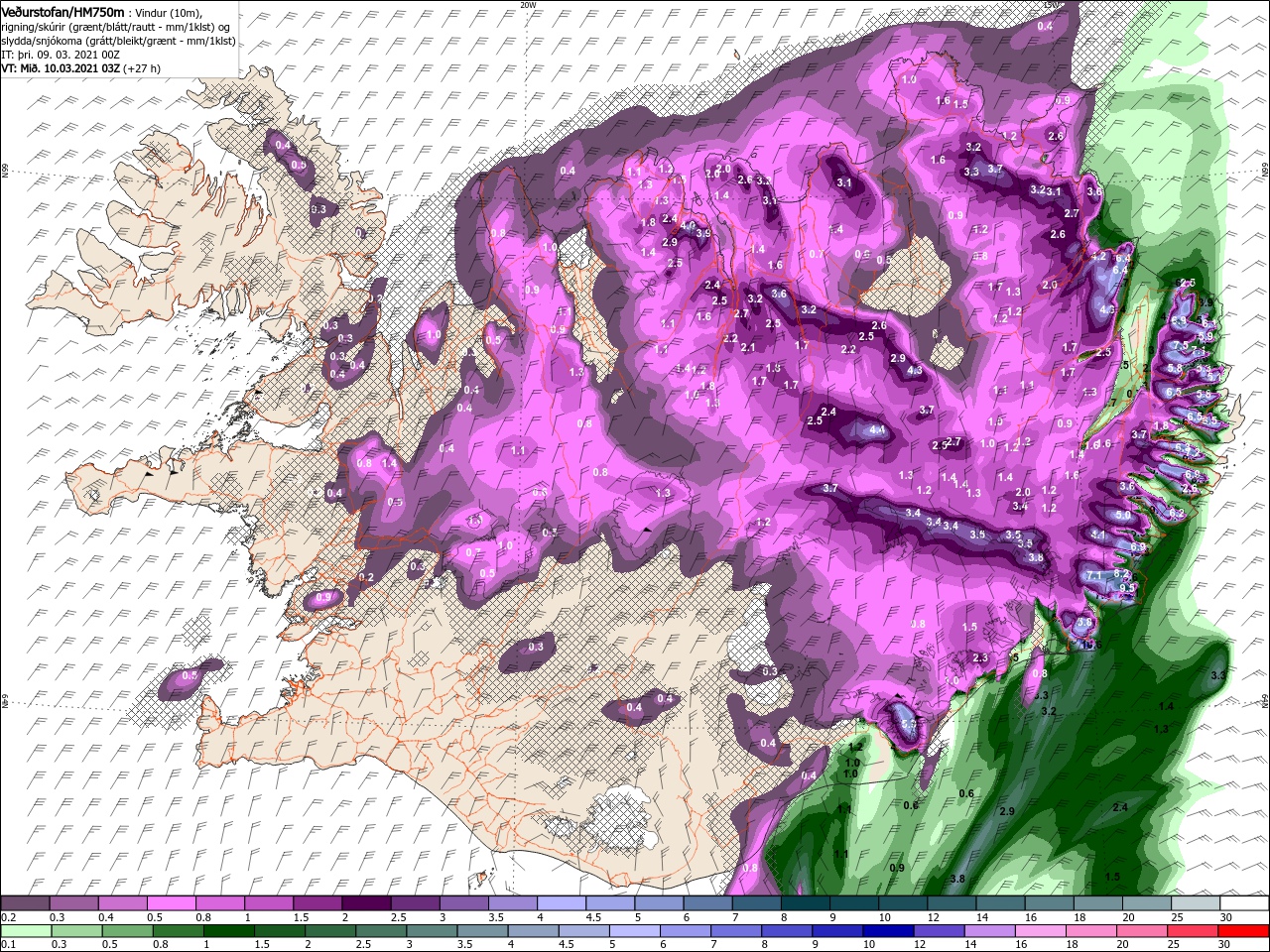1270x952 pixels.
Task: Click the 16–18 pale pink rain legend swatch
Action: [1042, 931]
